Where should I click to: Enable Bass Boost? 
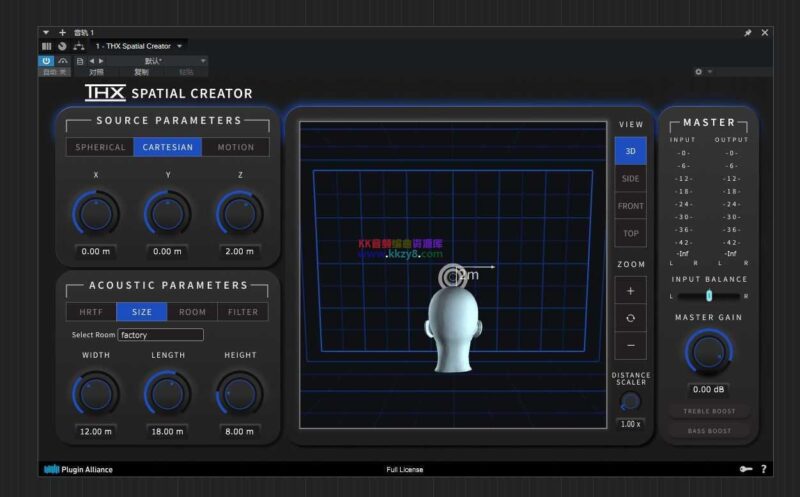709,431
